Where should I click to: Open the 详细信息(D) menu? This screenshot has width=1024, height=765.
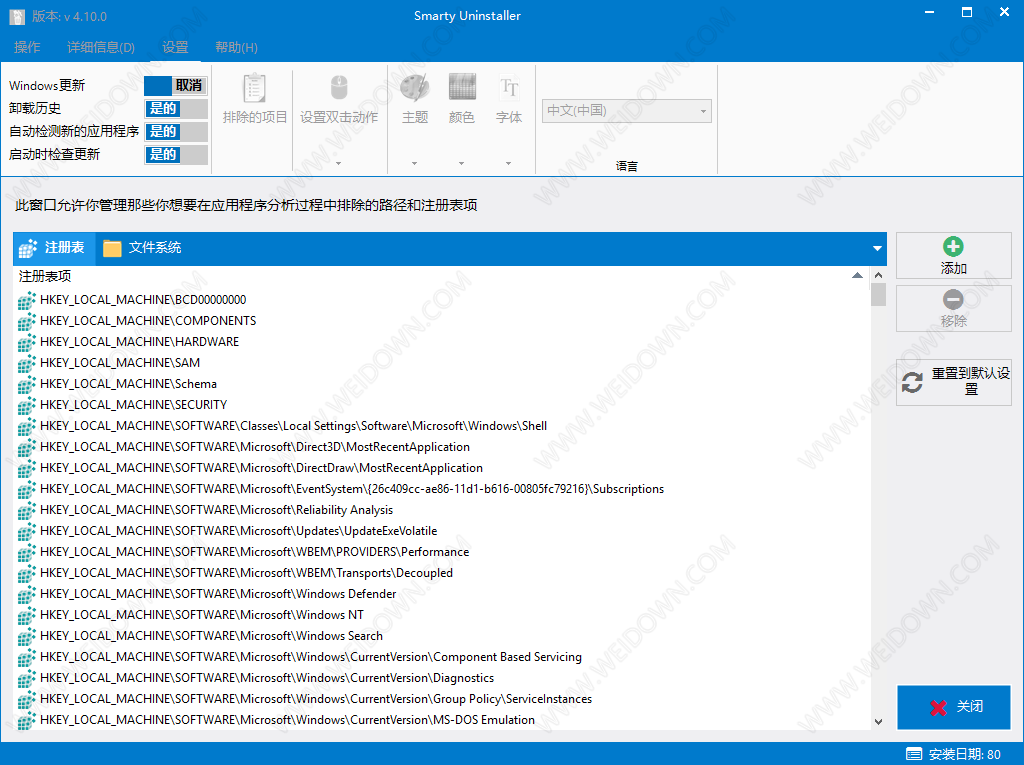tap(101, 48)
